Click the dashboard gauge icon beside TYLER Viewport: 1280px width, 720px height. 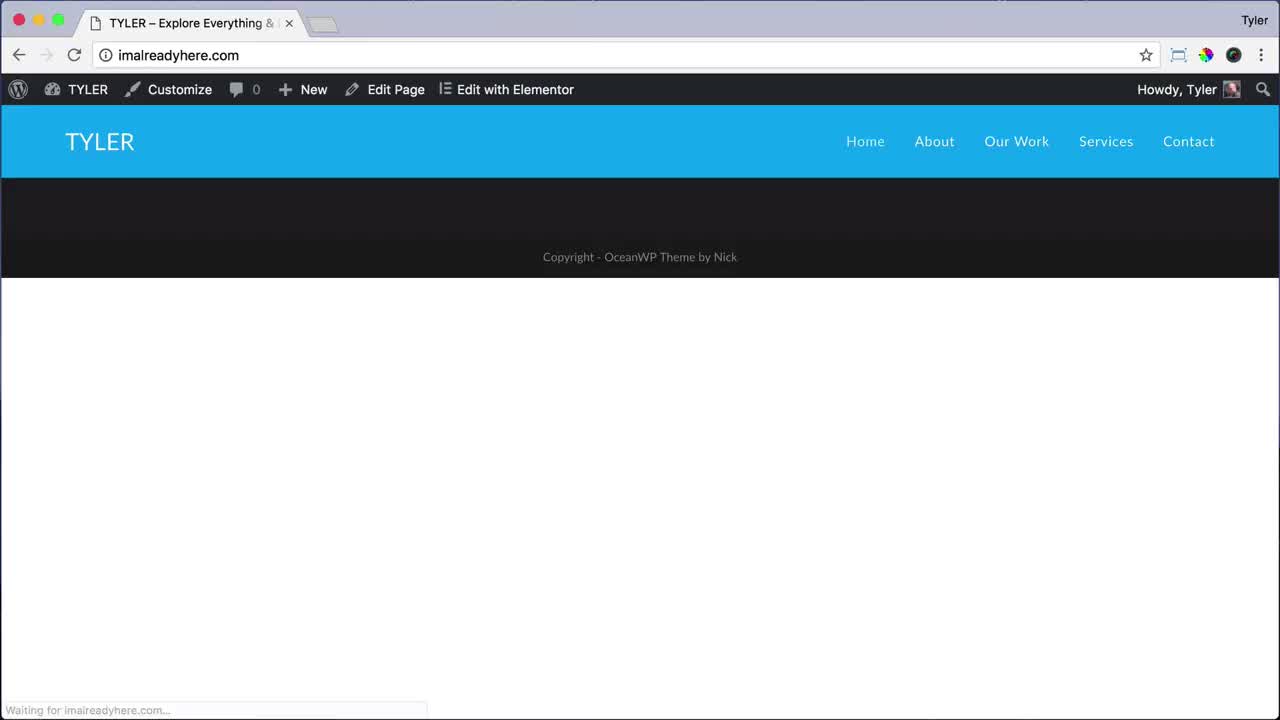pyautogui.click(x=52, y=89)
